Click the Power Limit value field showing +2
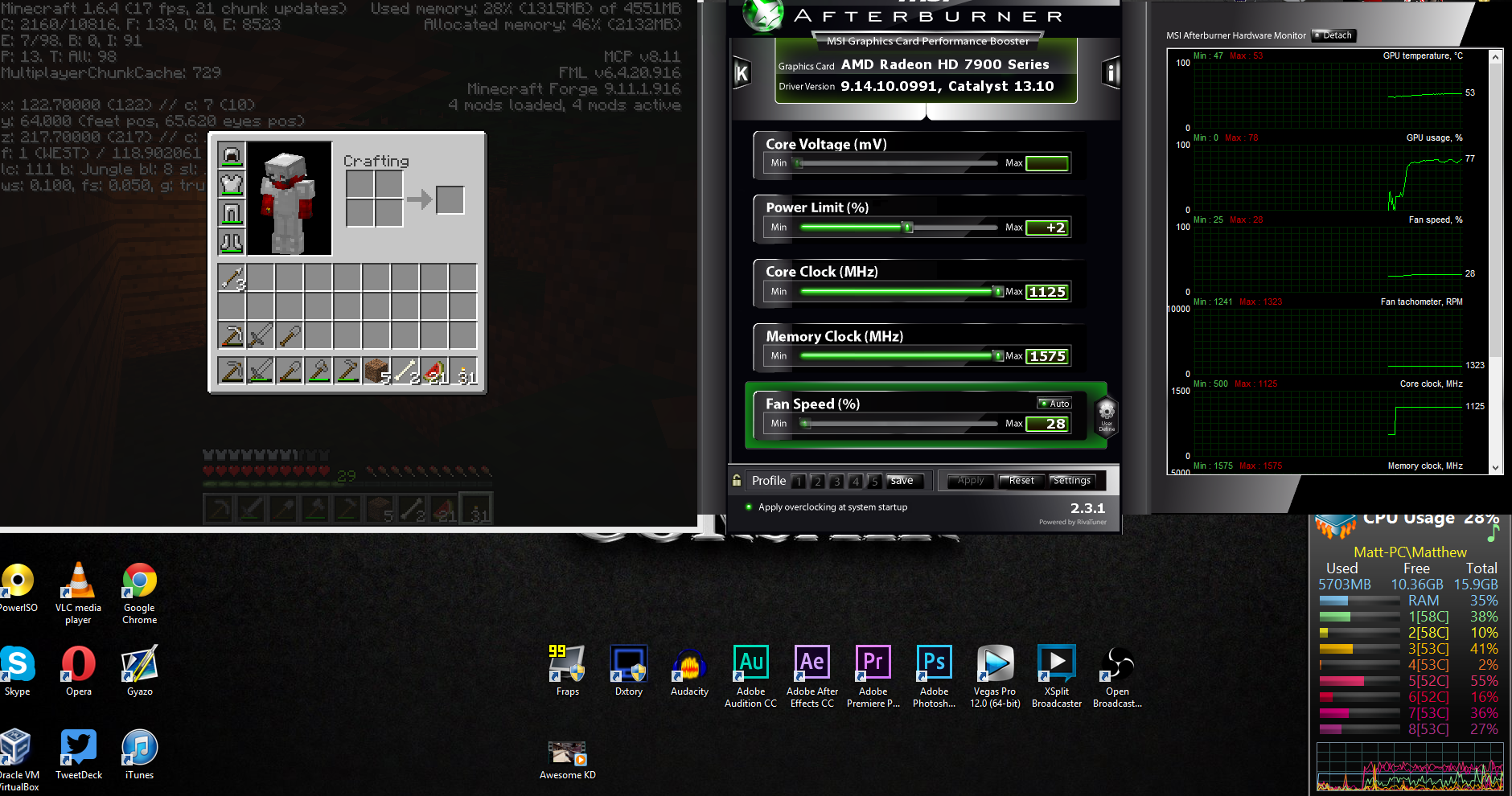Screen dimensions: 1512x796 tap(1047, 228)
